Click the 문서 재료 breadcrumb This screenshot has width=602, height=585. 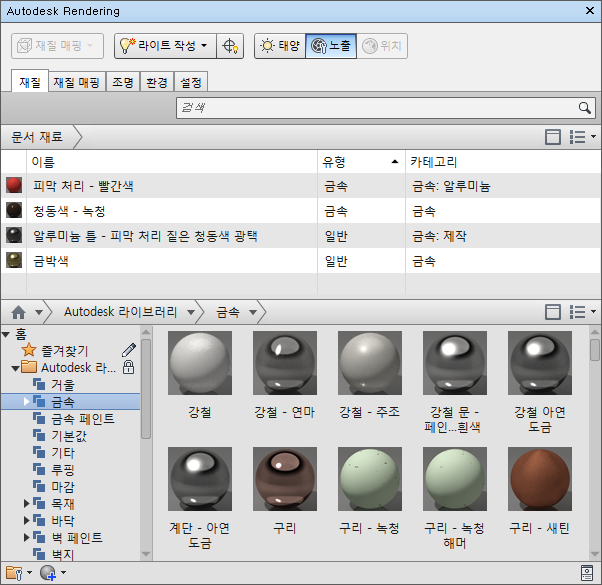click(x=37, y=137)
